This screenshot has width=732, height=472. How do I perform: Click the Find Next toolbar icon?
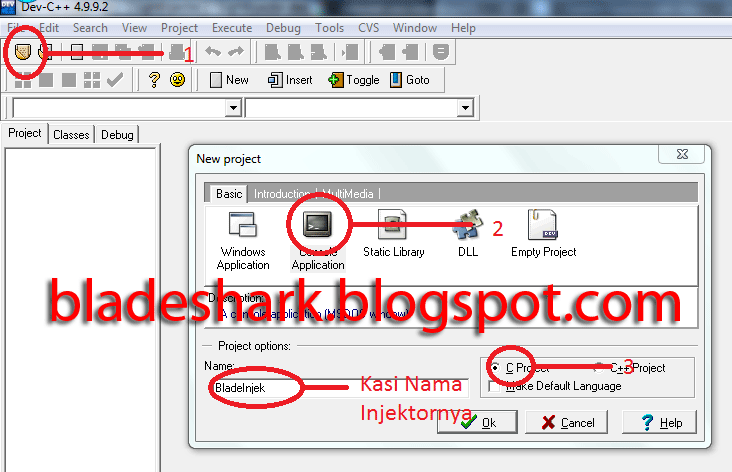(318, 52)
